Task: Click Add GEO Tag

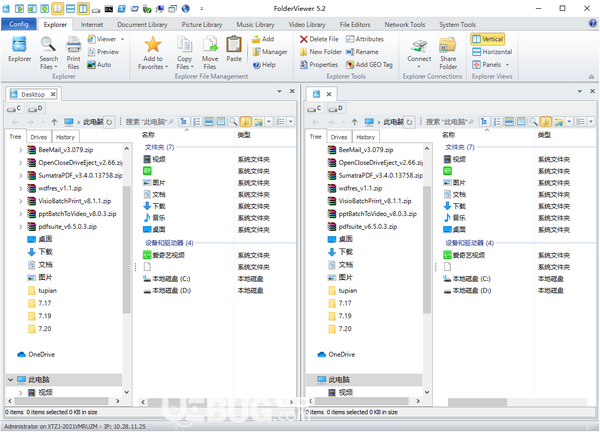Action: [369, 65]
